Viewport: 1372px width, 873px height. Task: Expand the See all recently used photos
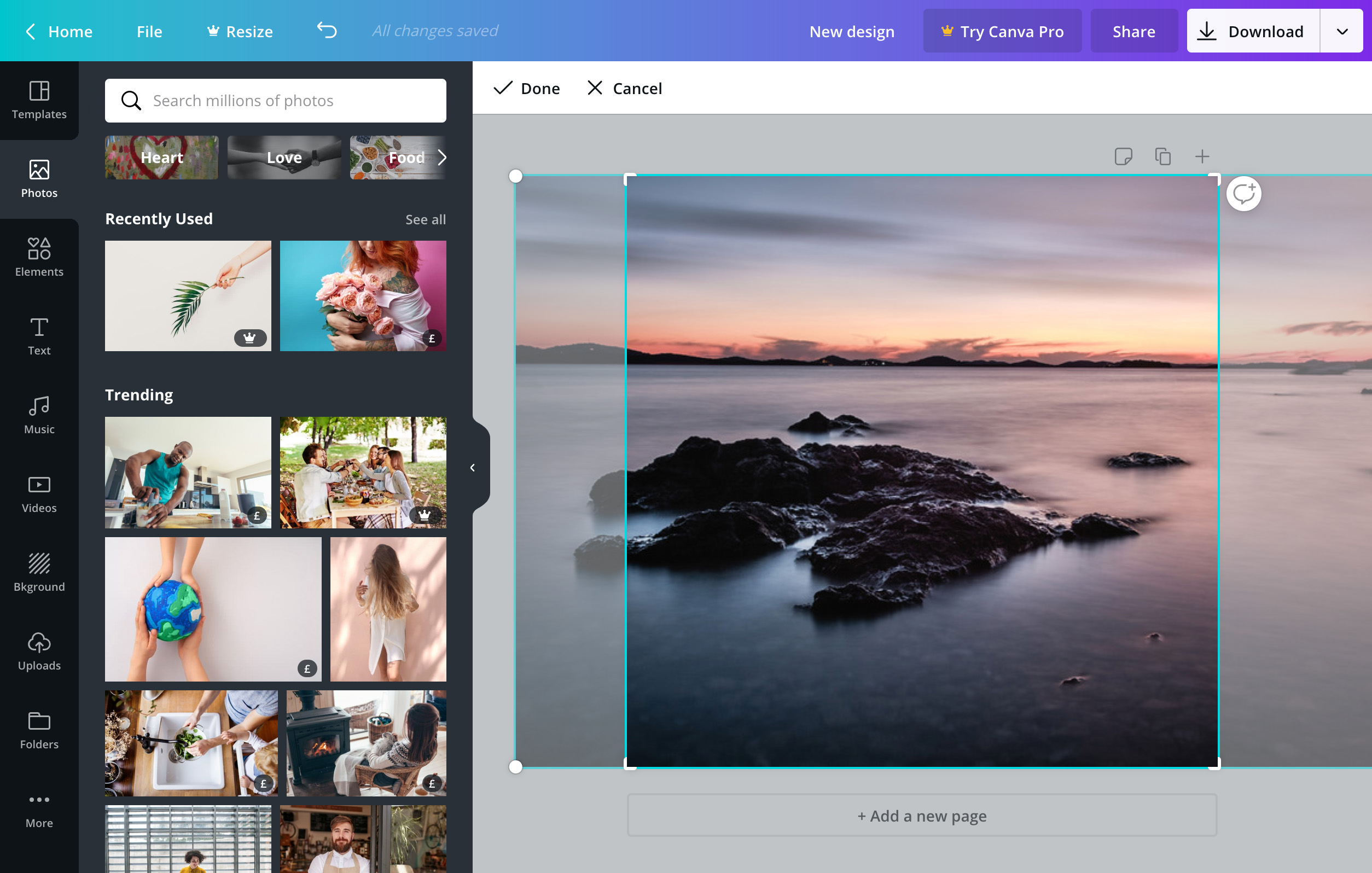pyautogui.click(x=425, y=219)
